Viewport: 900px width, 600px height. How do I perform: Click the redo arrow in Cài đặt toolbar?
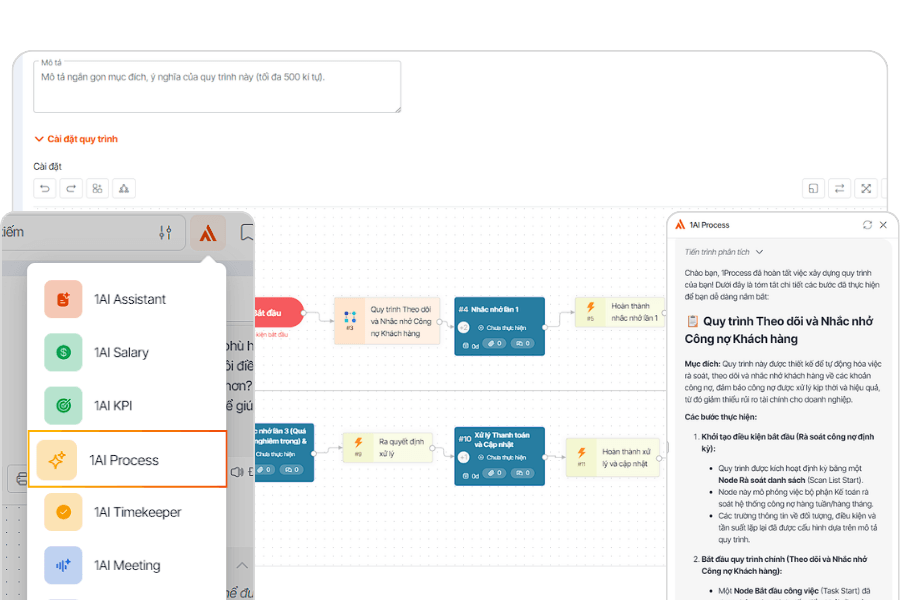point(70,188)
